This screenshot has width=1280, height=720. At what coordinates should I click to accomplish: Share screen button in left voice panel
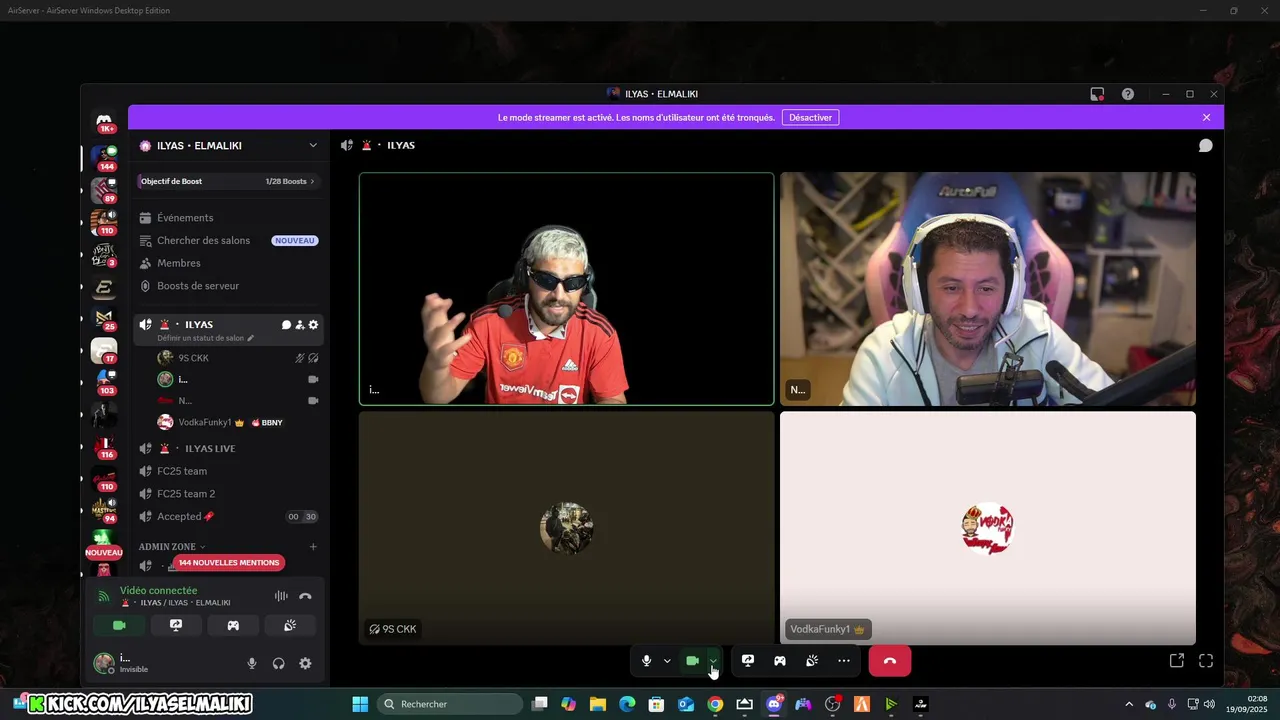176,625
